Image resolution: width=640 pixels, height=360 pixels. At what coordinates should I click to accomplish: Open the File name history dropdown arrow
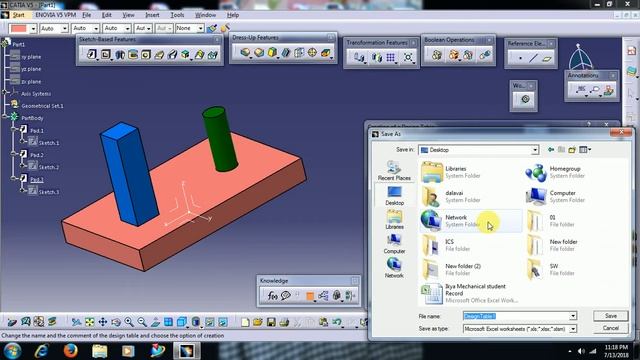point(573,316)
